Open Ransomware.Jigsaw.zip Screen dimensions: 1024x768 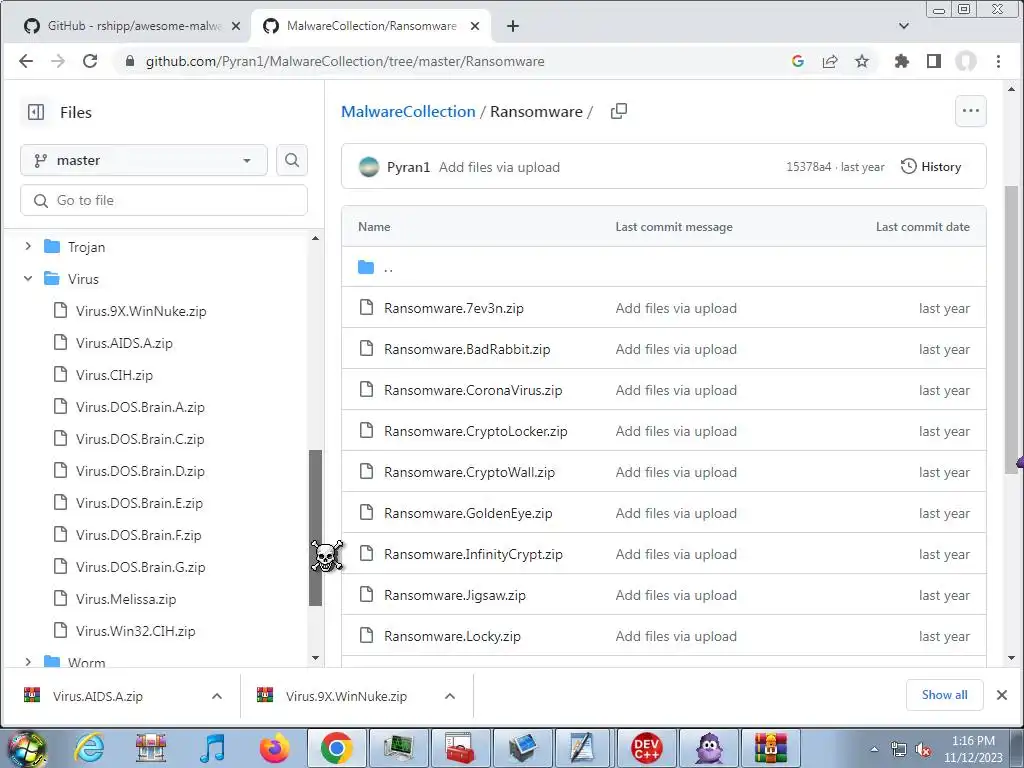(x=455, y=596)
